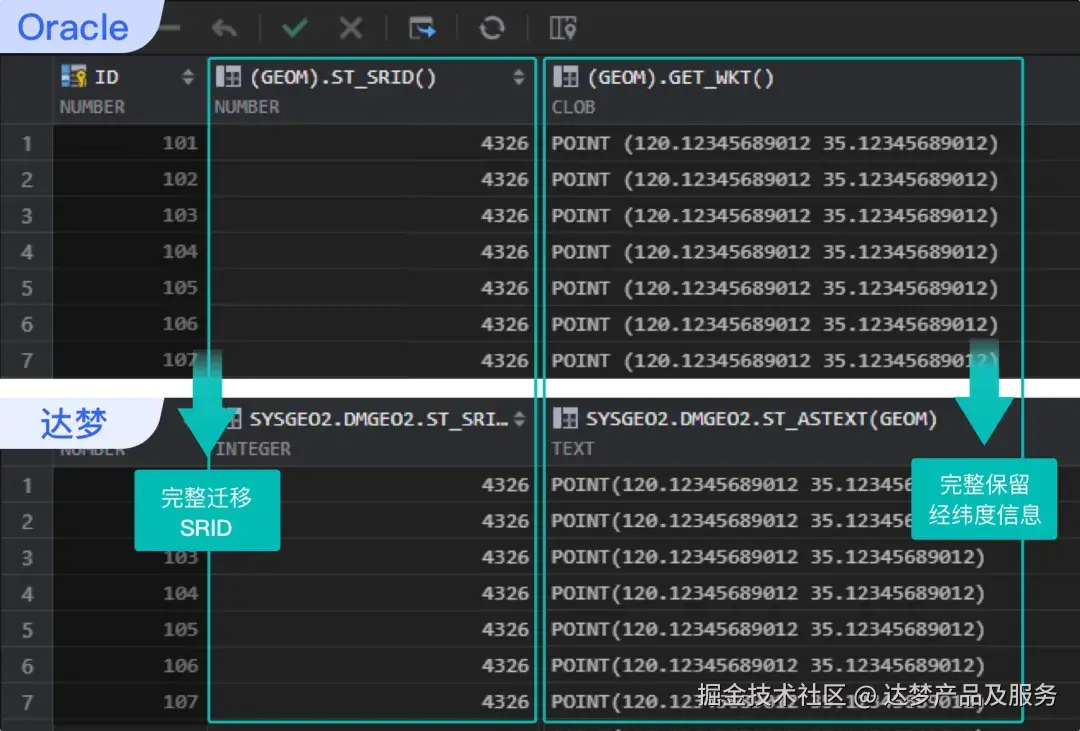The width and height of the screenshot is (1080, 731).
Task: Click ID cell 105 in 达梦 grid
Action: pos(130,630)
